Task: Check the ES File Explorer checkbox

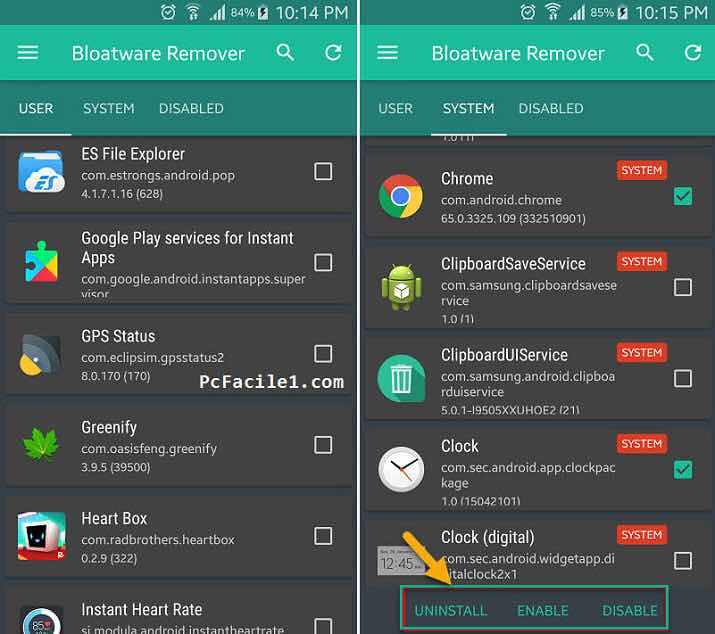Action: click(323, 171)
